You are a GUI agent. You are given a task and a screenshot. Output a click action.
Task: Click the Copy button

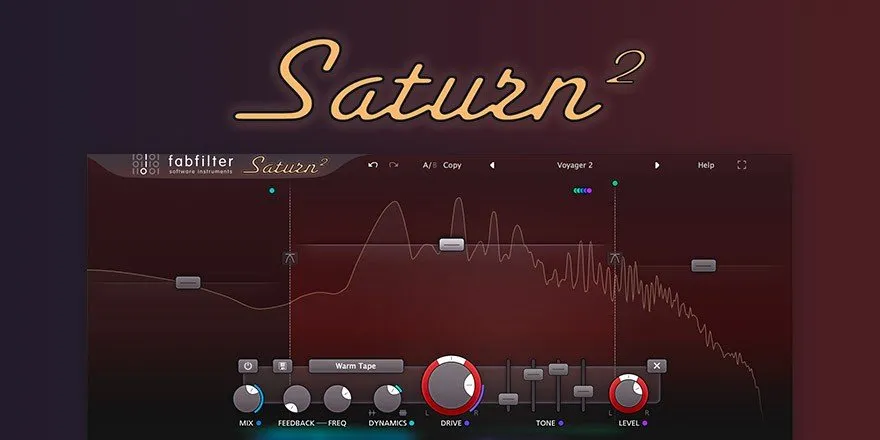[x=452, y=165]
